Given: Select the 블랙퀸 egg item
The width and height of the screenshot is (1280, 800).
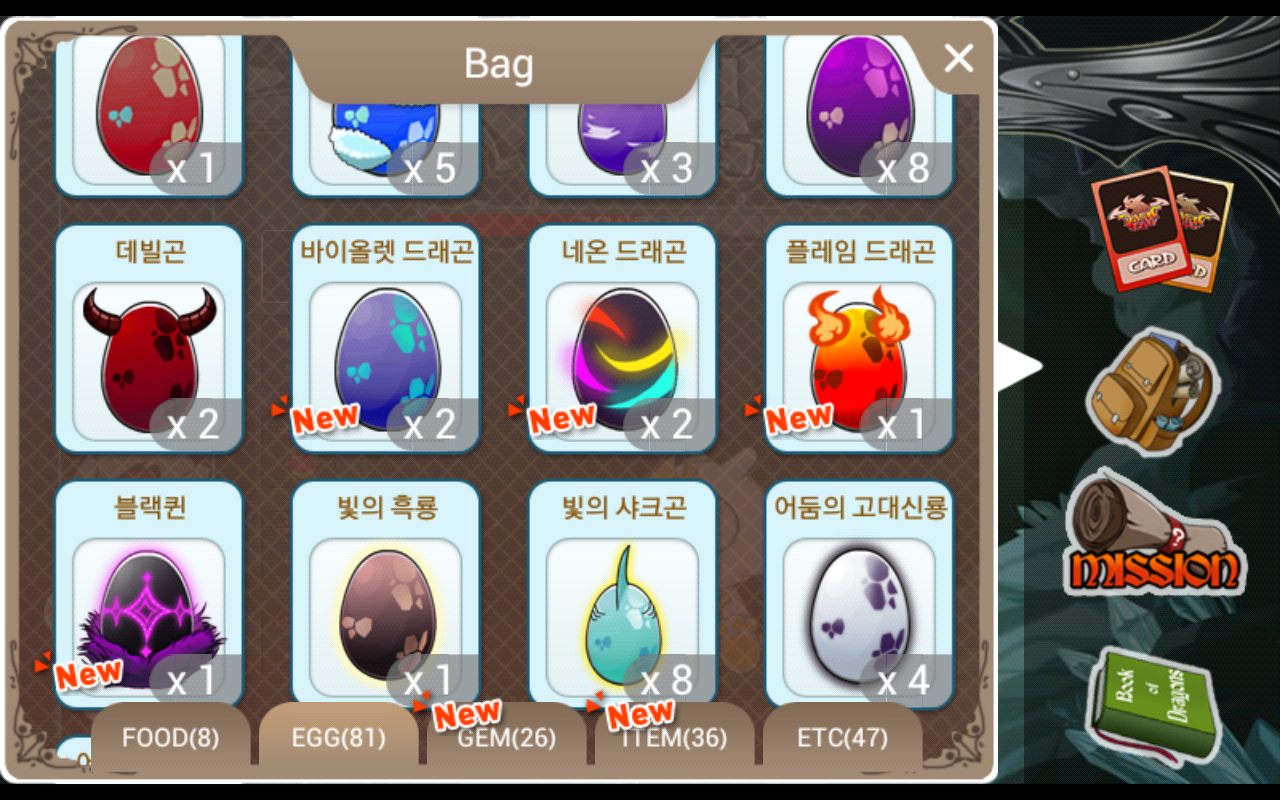Looking at the screenshot, I should tap(149, 595).
